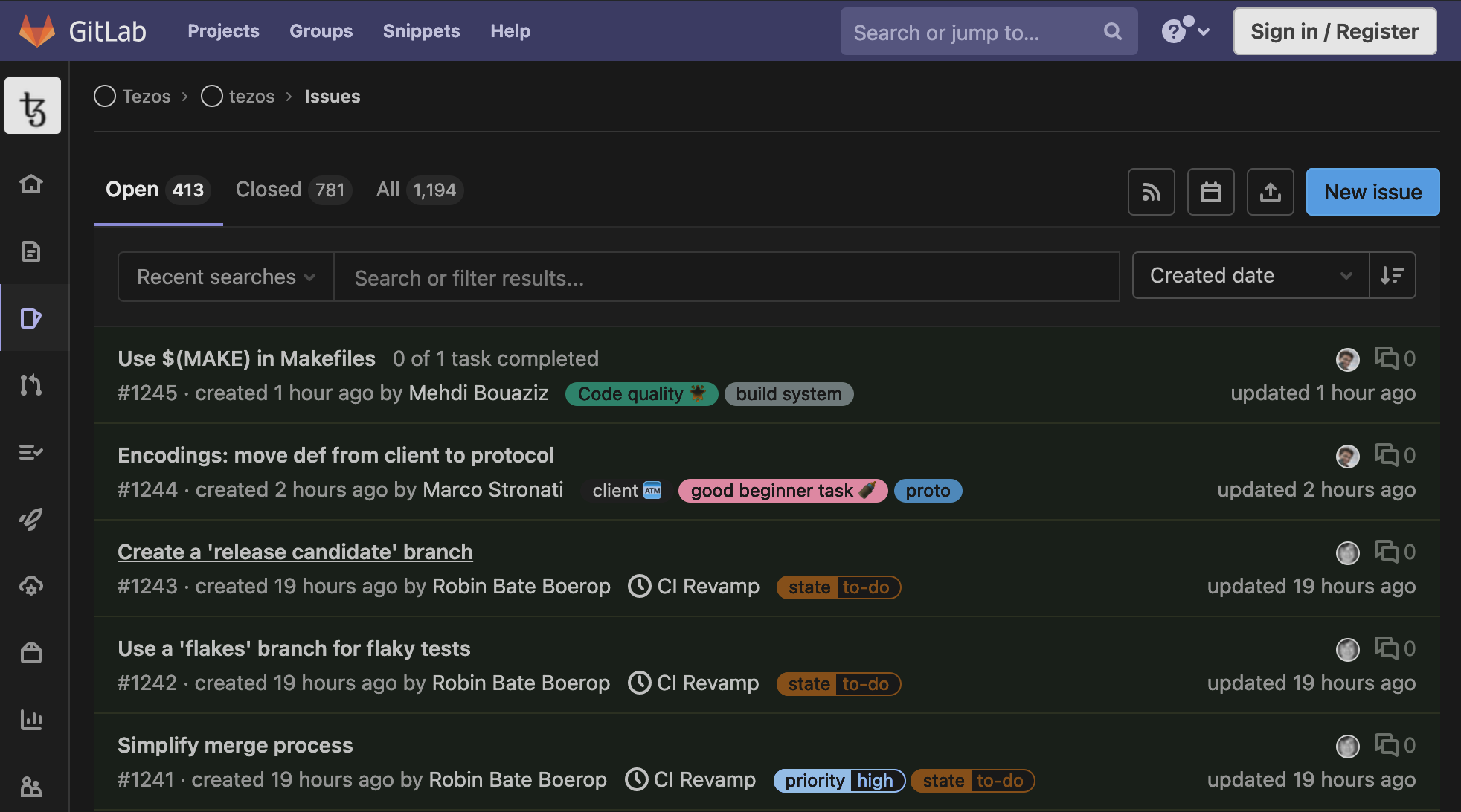Image resolution: width=1461 pixels, height=812 pixels.
Task: Click the Project overview home icon
Action: click(x=31, y=184)
